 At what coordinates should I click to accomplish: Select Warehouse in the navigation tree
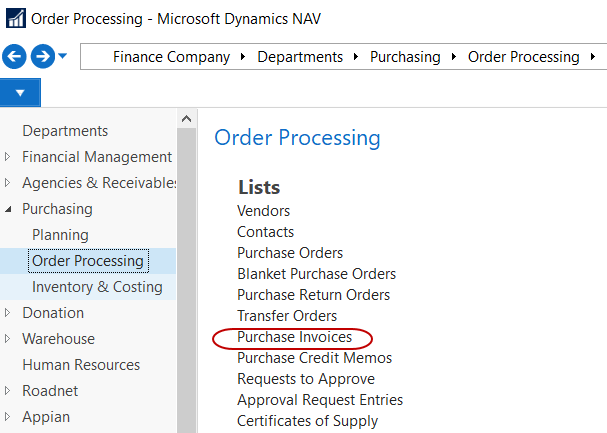click(x=58, y=339)
